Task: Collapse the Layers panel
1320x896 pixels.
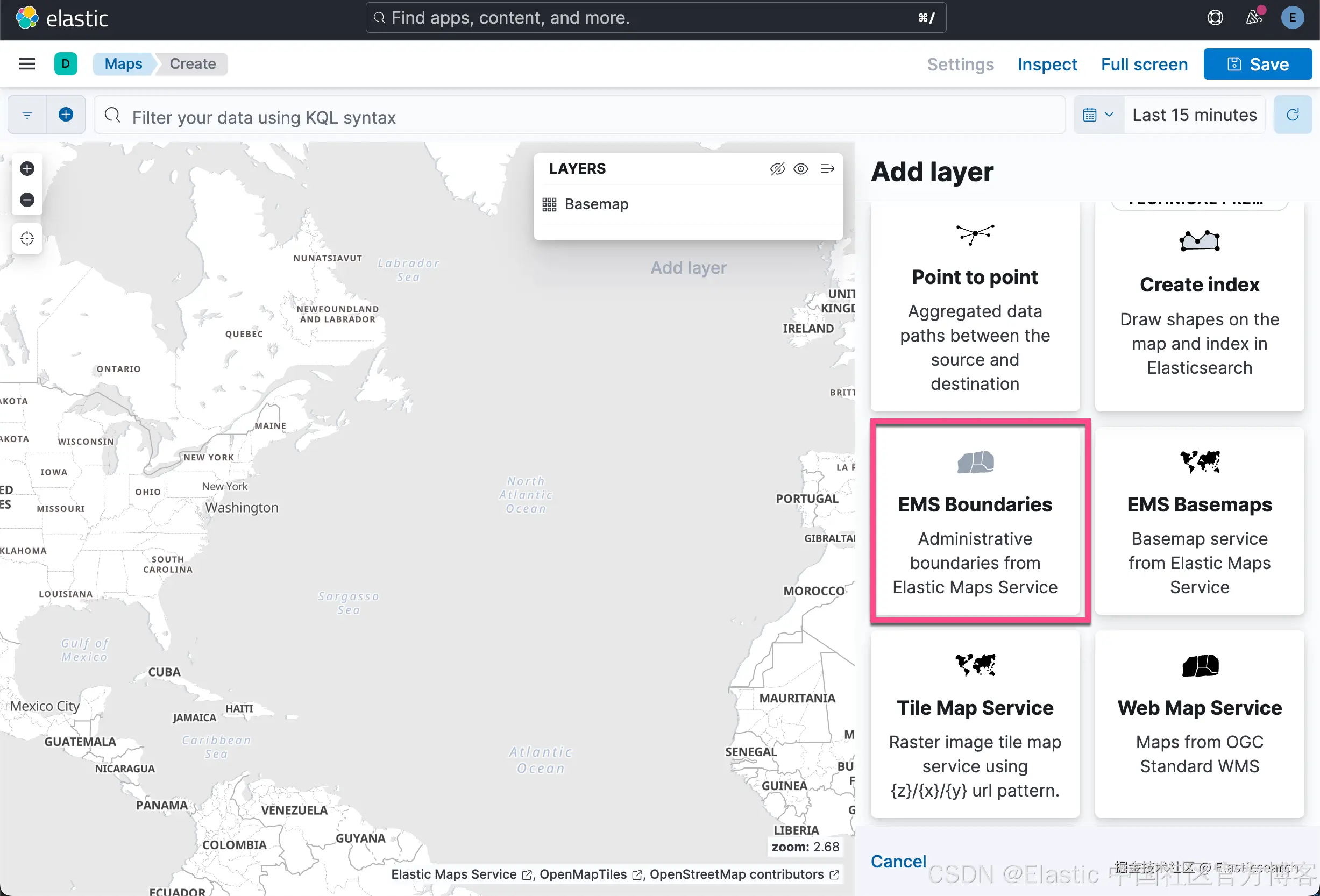Action: (x=828, y=169)
